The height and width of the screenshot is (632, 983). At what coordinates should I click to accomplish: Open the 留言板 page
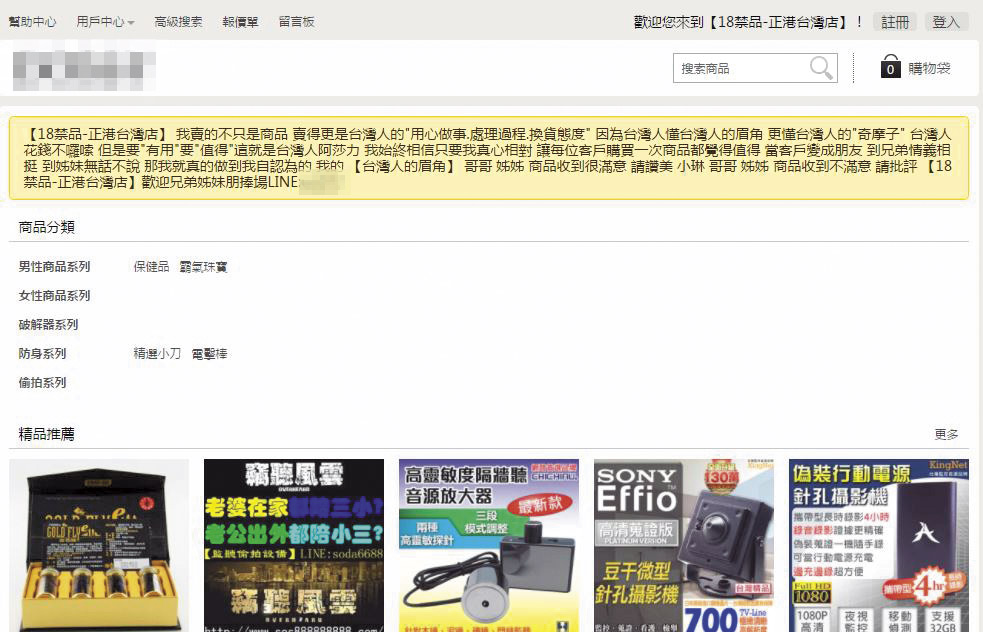(297, 22)
